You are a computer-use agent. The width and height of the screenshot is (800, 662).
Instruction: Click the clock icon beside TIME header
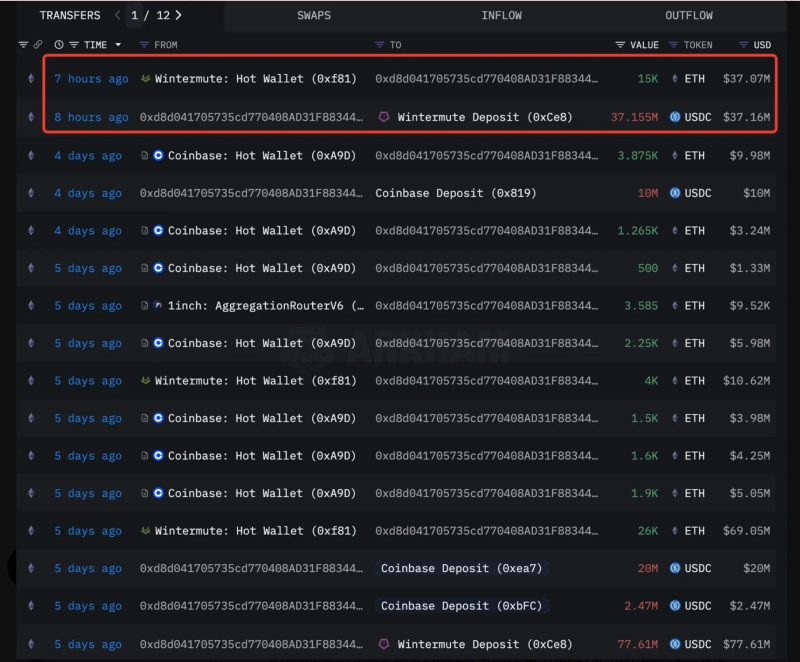tap(59, 45)
